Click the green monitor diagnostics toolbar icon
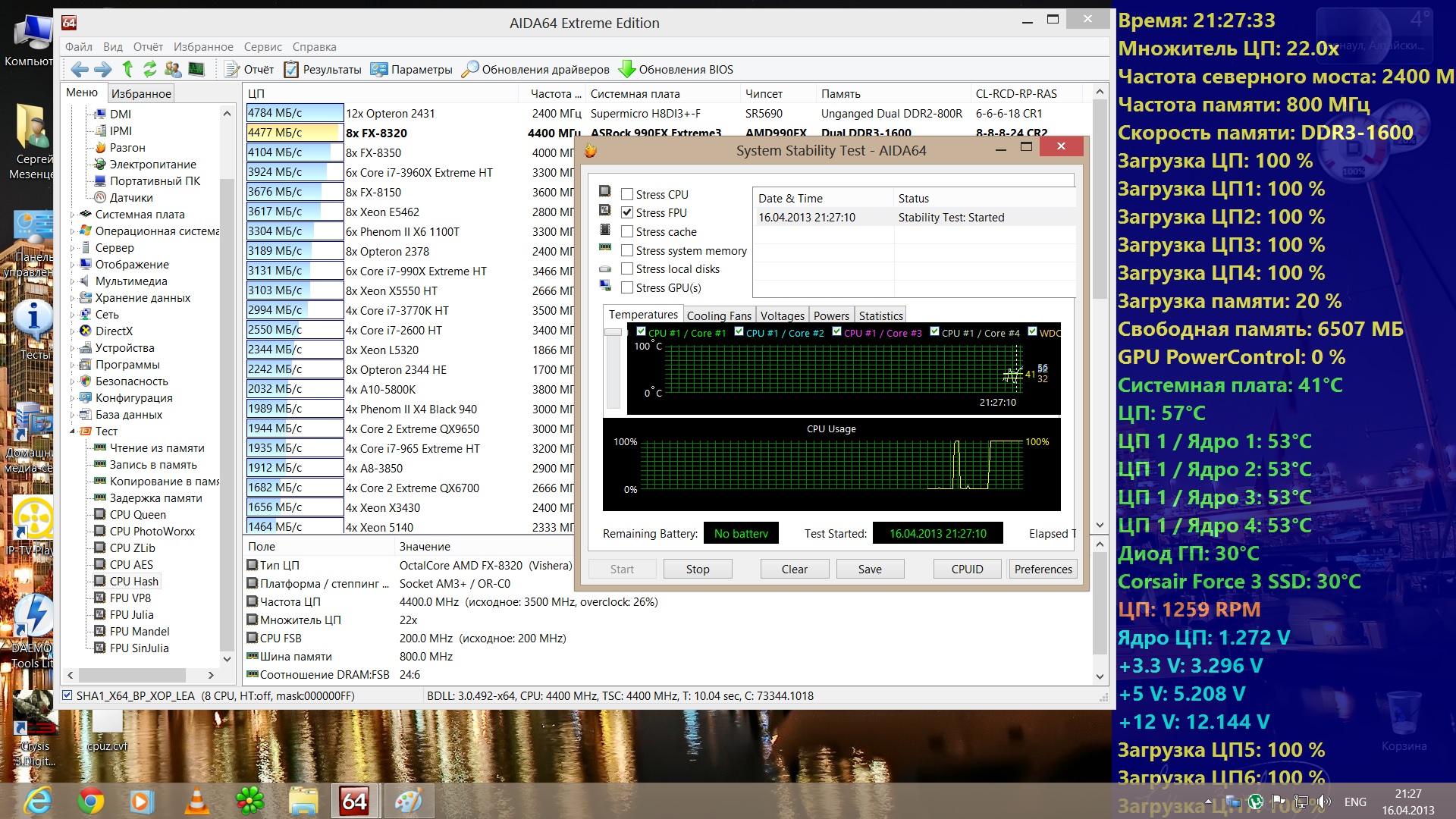The width and height of the screenshot is (1456, 819). [x=196, y=69]
